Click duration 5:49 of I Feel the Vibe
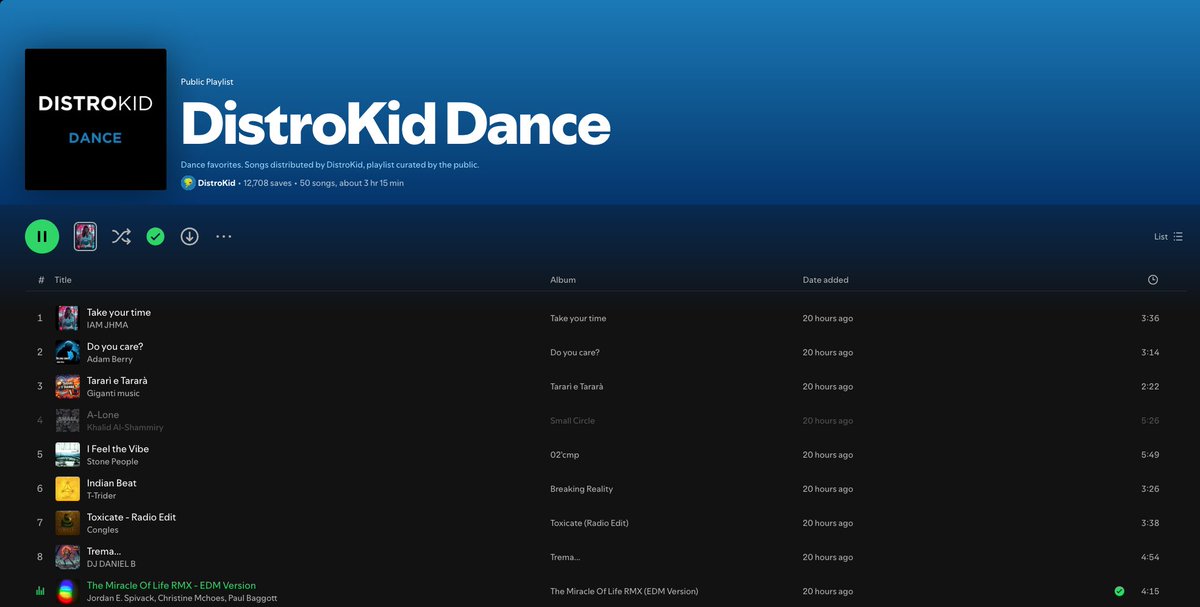This screenshot has width=1200, height=607. click(x=1150, y=455)
